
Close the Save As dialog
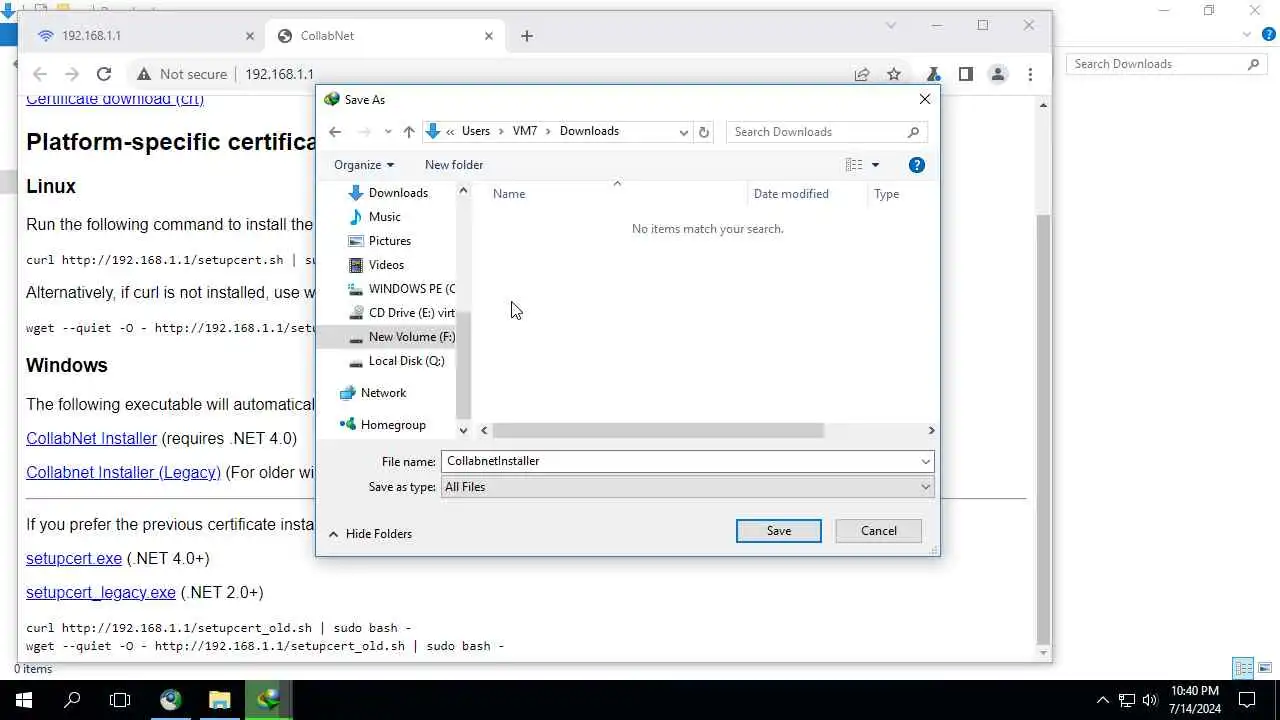[x=925, y=99]
